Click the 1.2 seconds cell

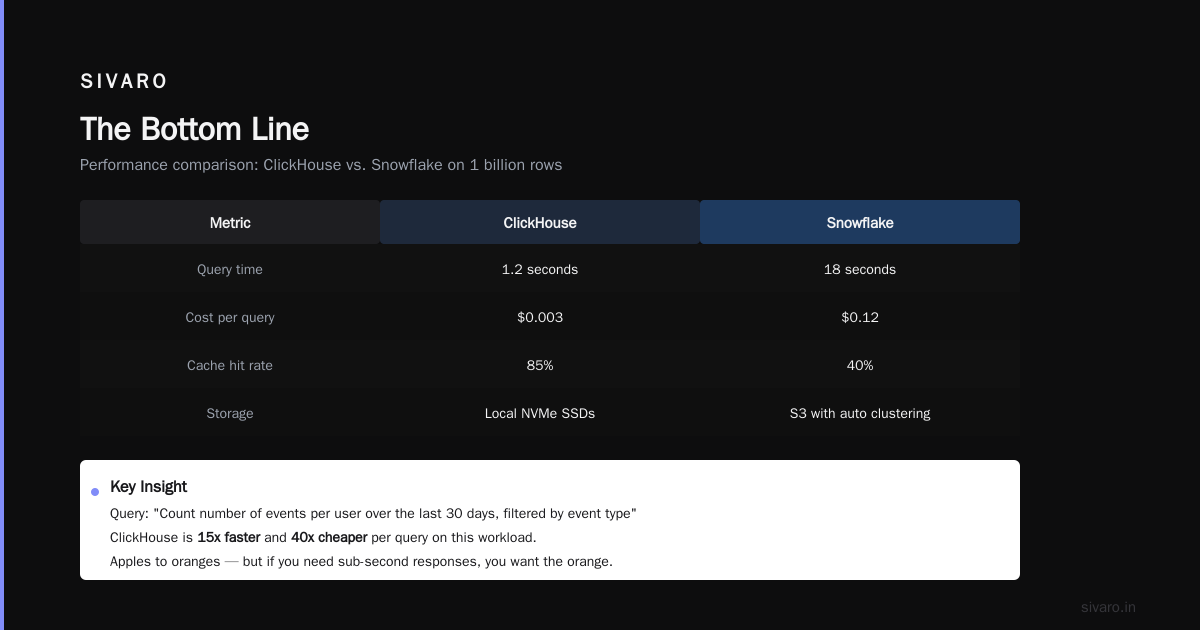point(540,270)
